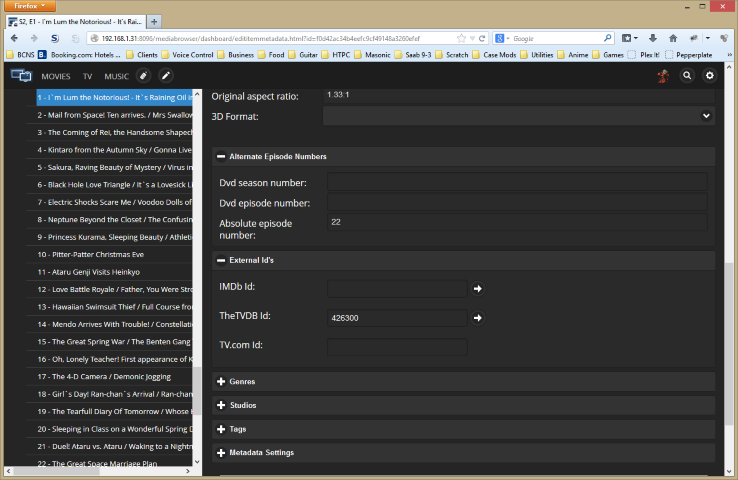Viewport: 738px width, 480px height.
Task: Select episode 22 The Great Space Marriage Plan
Action: (97, 463)
